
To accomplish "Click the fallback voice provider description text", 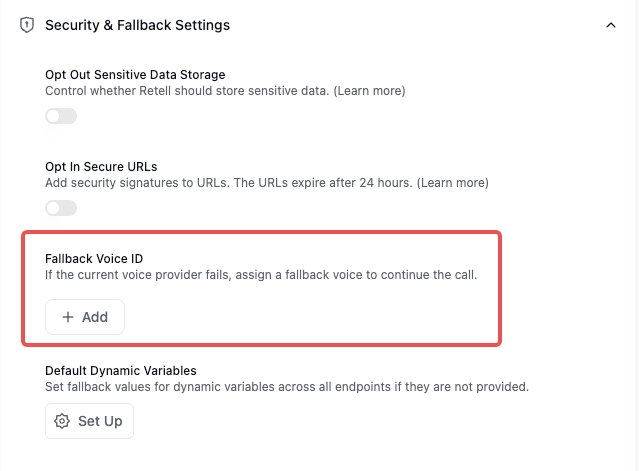I will pyautogui.click(x=261, y=275).
